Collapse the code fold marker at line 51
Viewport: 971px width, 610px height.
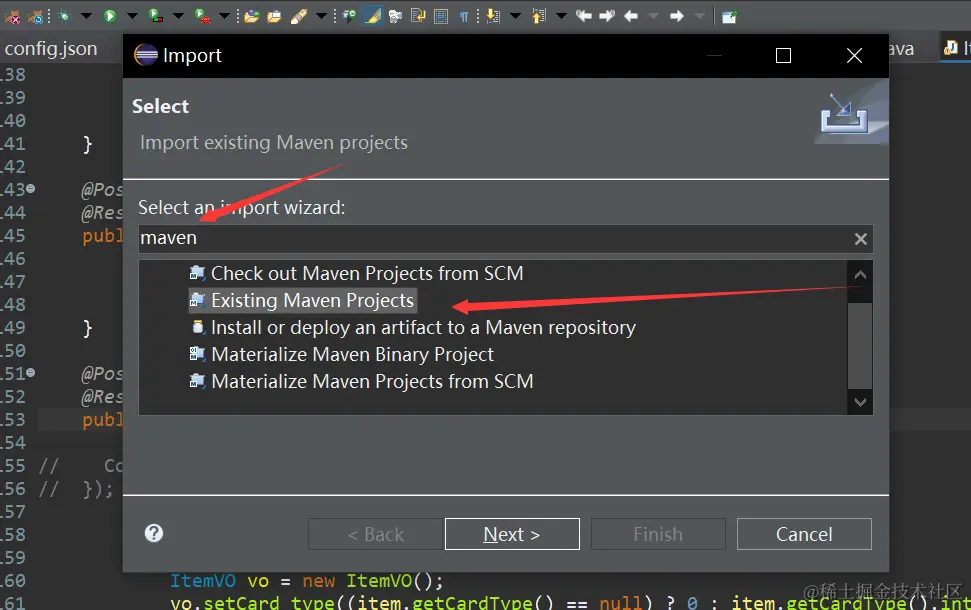pyautogui.click(x=30, y=373)
